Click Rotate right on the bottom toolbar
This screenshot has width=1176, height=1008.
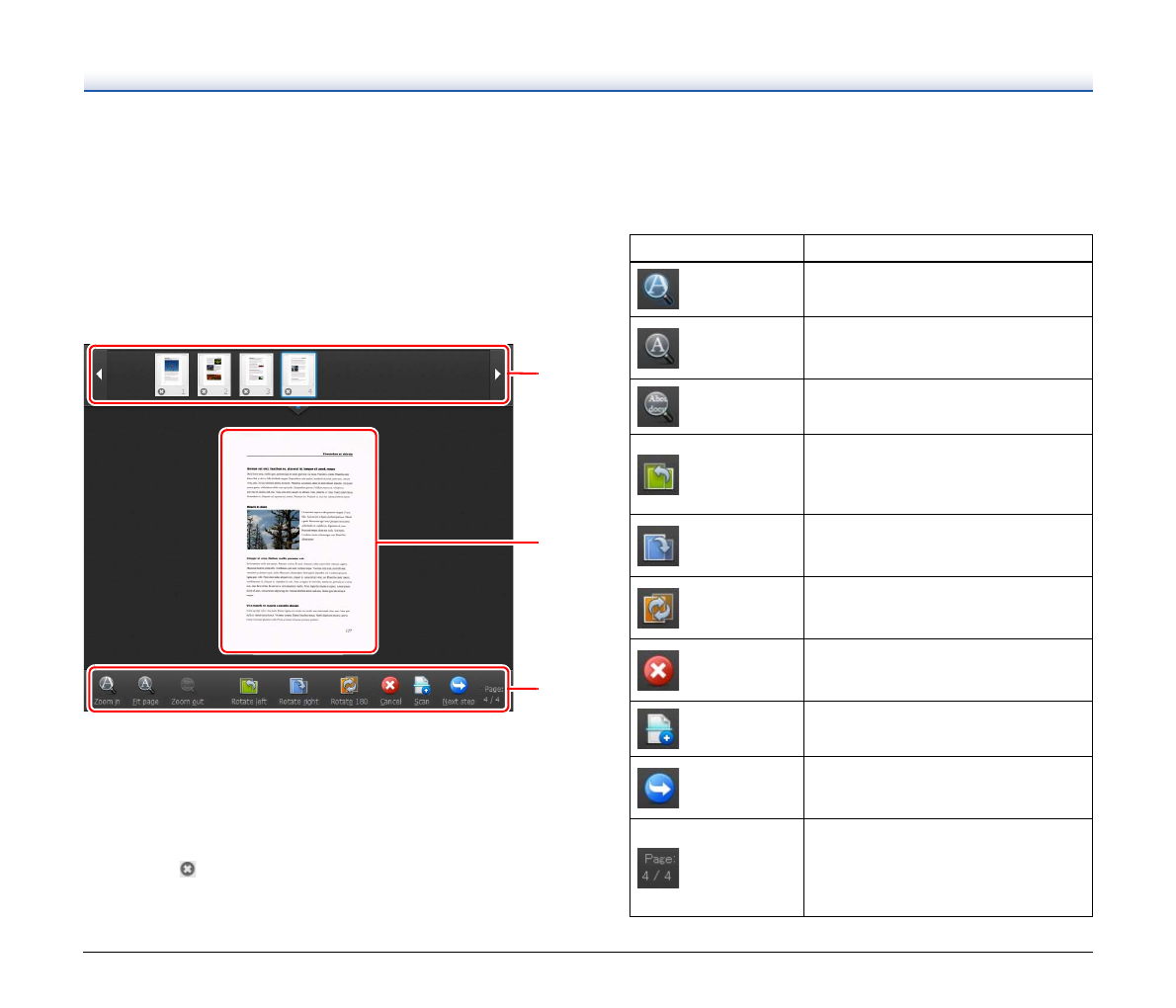[298, 689]
